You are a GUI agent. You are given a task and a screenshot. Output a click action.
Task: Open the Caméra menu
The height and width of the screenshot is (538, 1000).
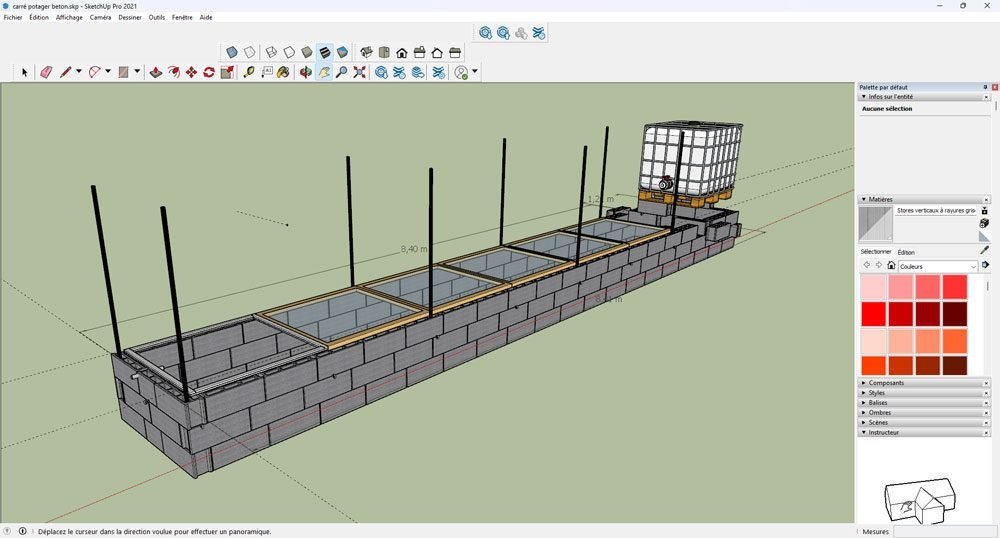pos(100,17)
